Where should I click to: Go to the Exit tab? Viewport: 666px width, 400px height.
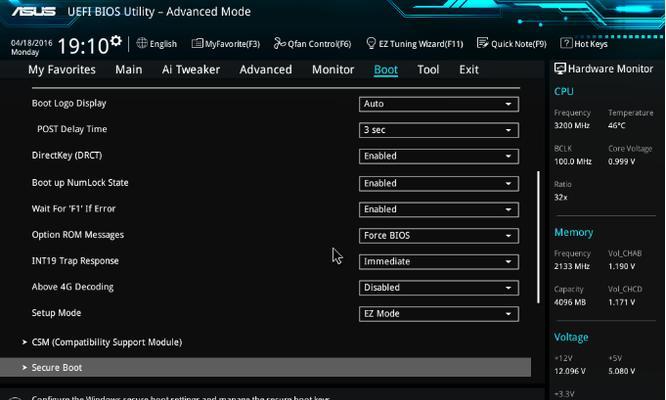coord(469,70)
